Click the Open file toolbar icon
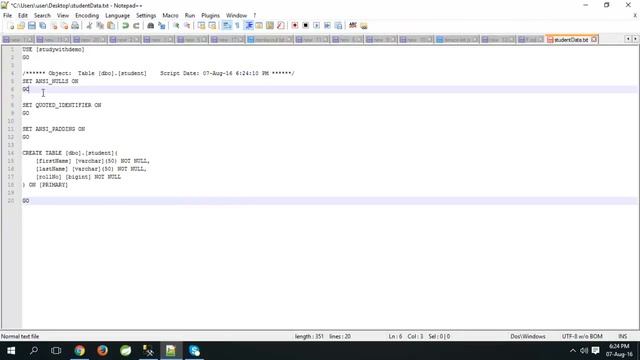 [x=21, y=26]
